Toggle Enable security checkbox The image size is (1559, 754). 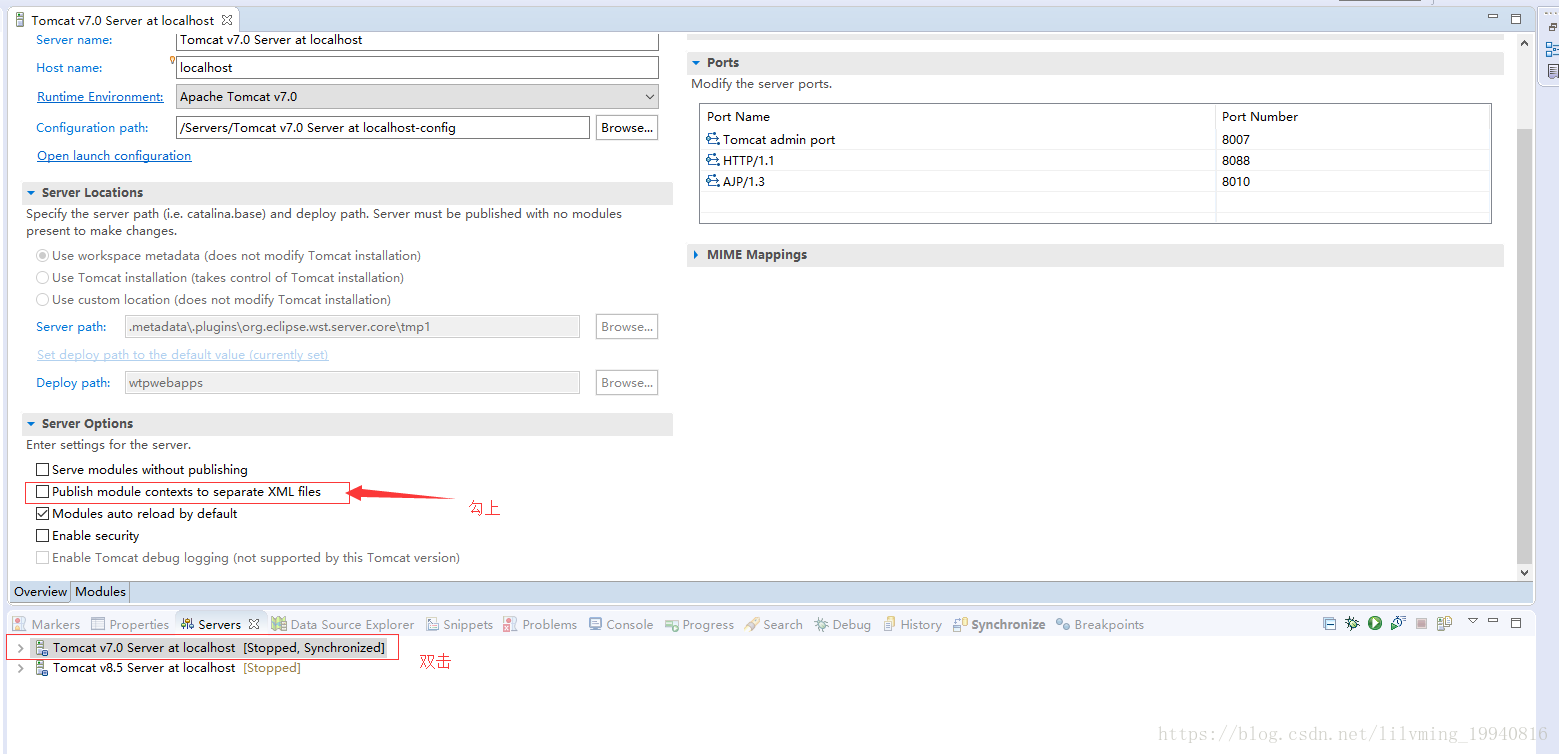(43, 535)
